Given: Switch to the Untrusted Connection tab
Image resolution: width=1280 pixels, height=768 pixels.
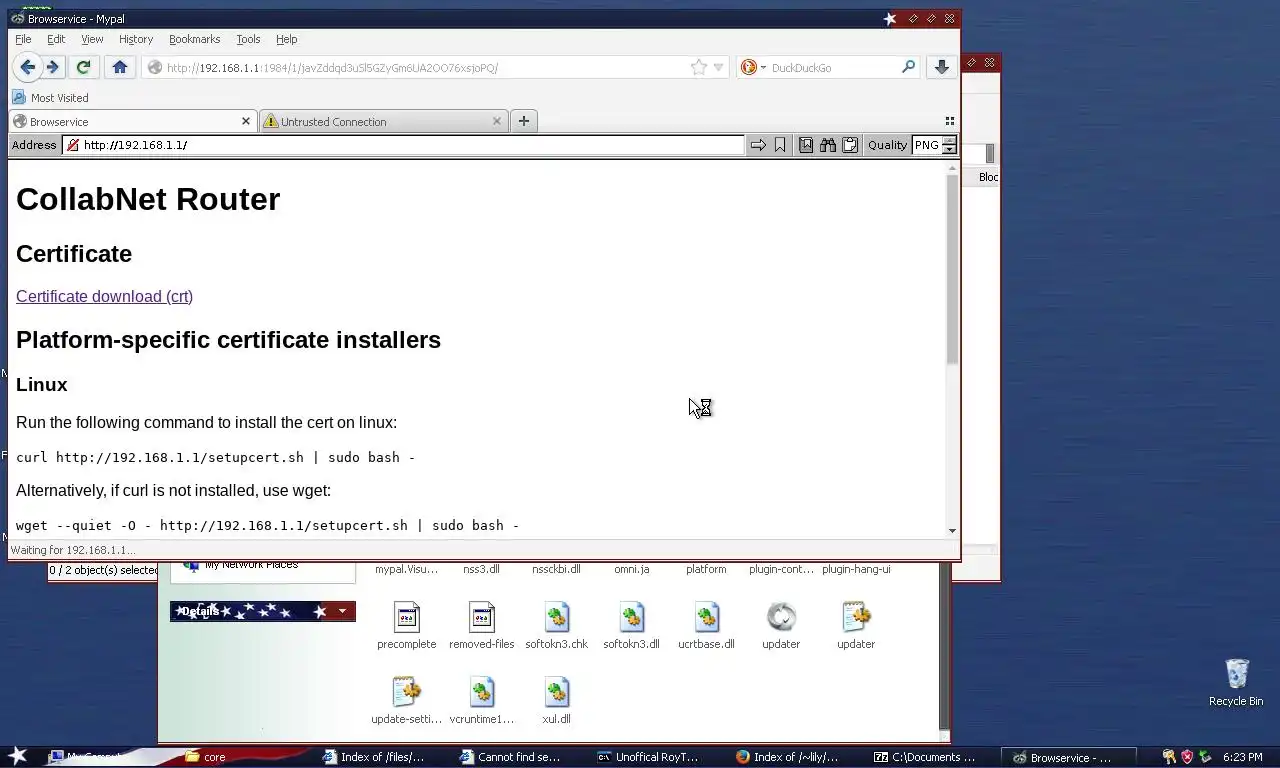Looking at the screenshot, I should coord(383,121).
